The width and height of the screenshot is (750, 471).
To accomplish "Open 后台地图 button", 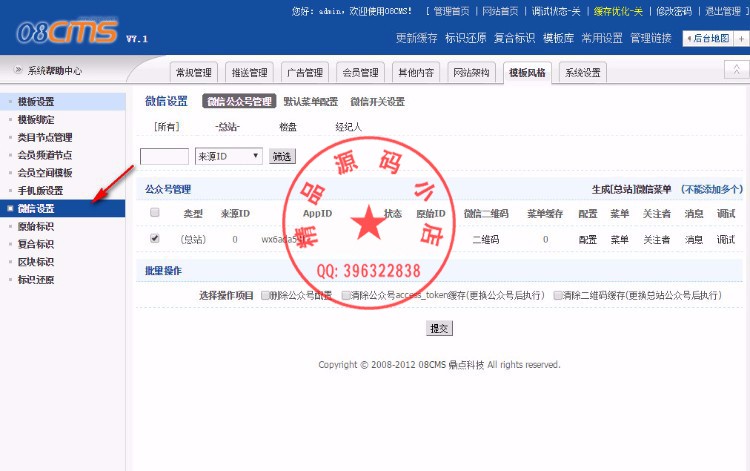I will click(708, 39).
